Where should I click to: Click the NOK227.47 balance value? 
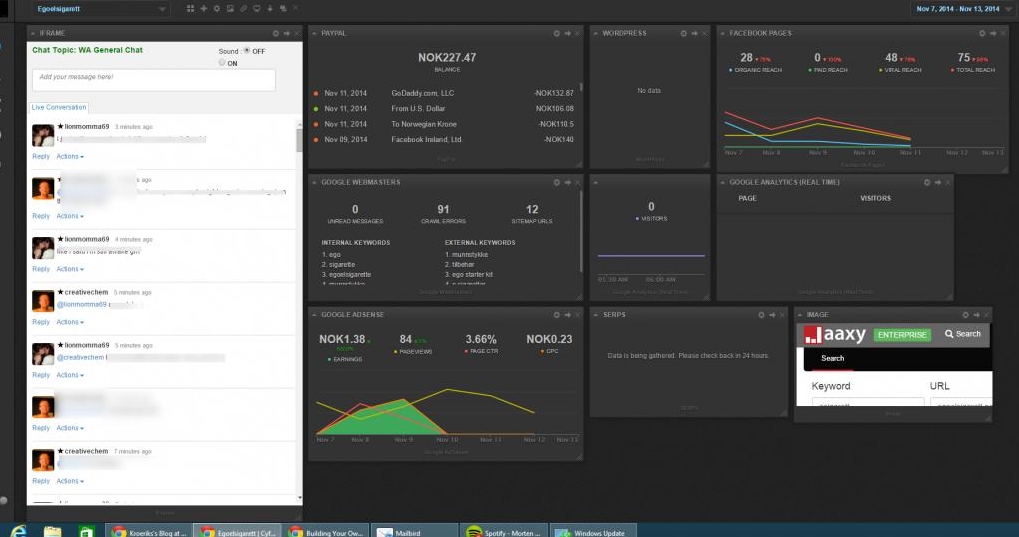[447, 58]
